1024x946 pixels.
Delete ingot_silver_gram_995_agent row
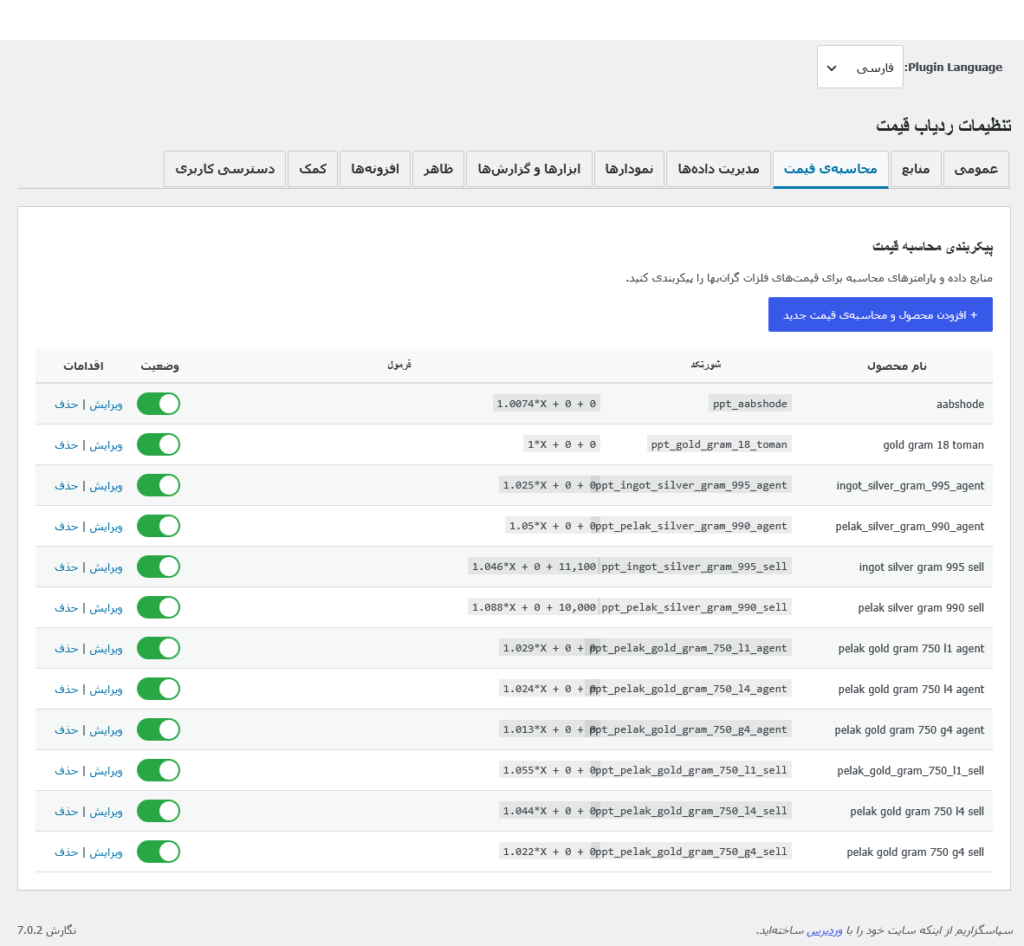(x=66, y=486)
